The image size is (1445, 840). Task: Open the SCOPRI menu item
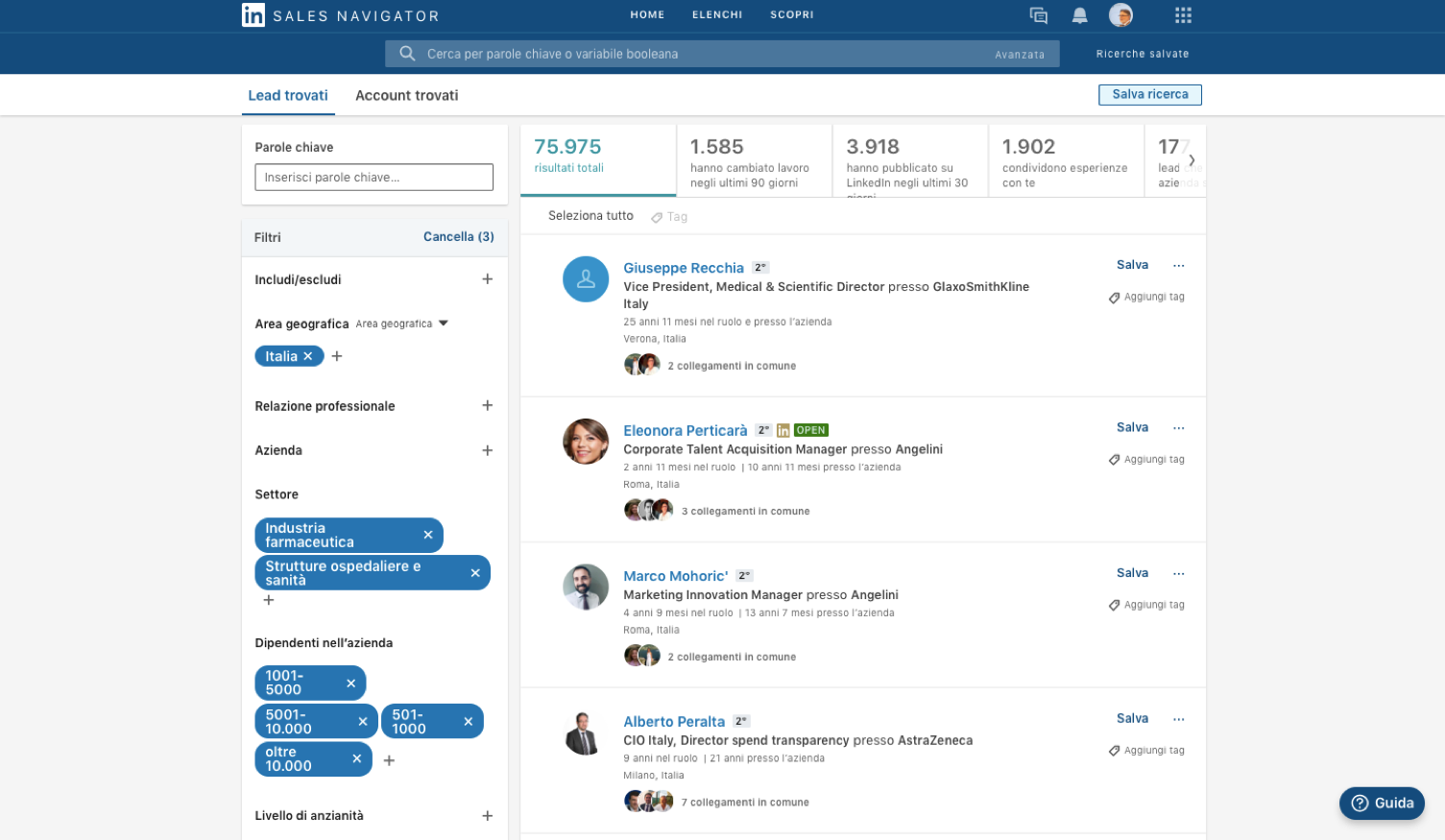pos(792,15)
